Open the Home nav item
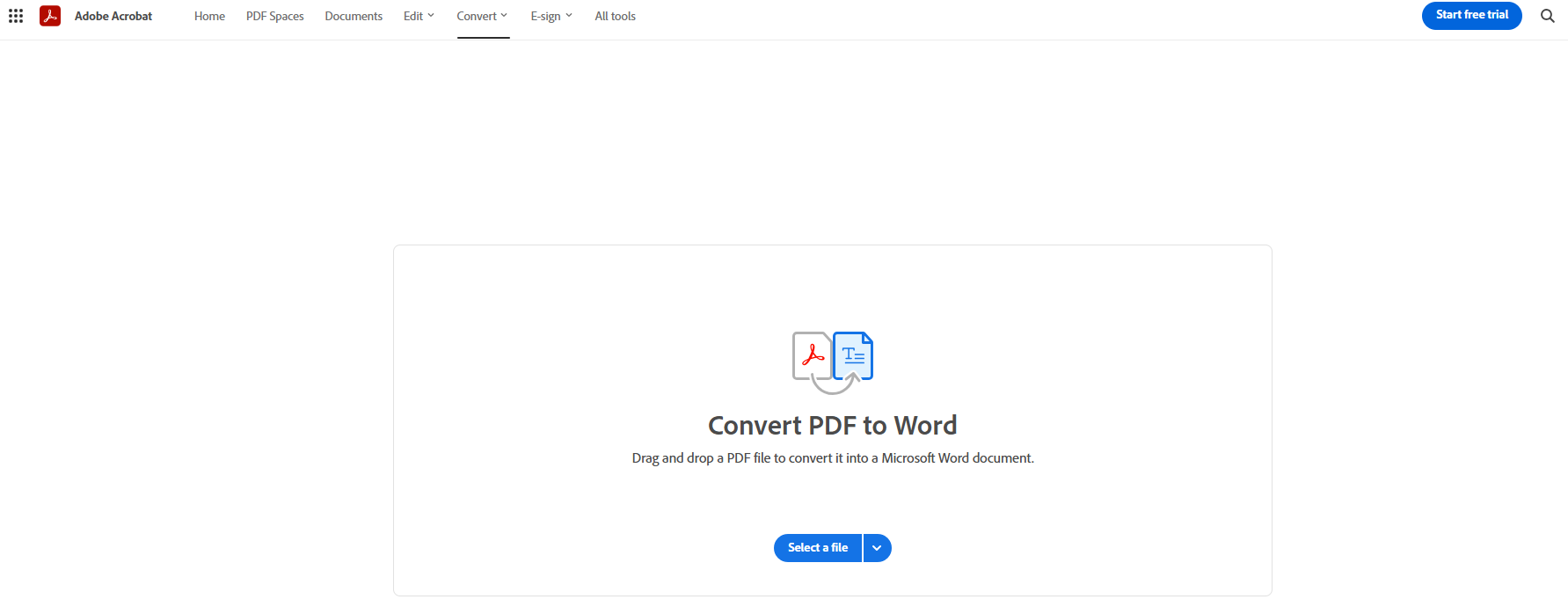 point(209,16)
